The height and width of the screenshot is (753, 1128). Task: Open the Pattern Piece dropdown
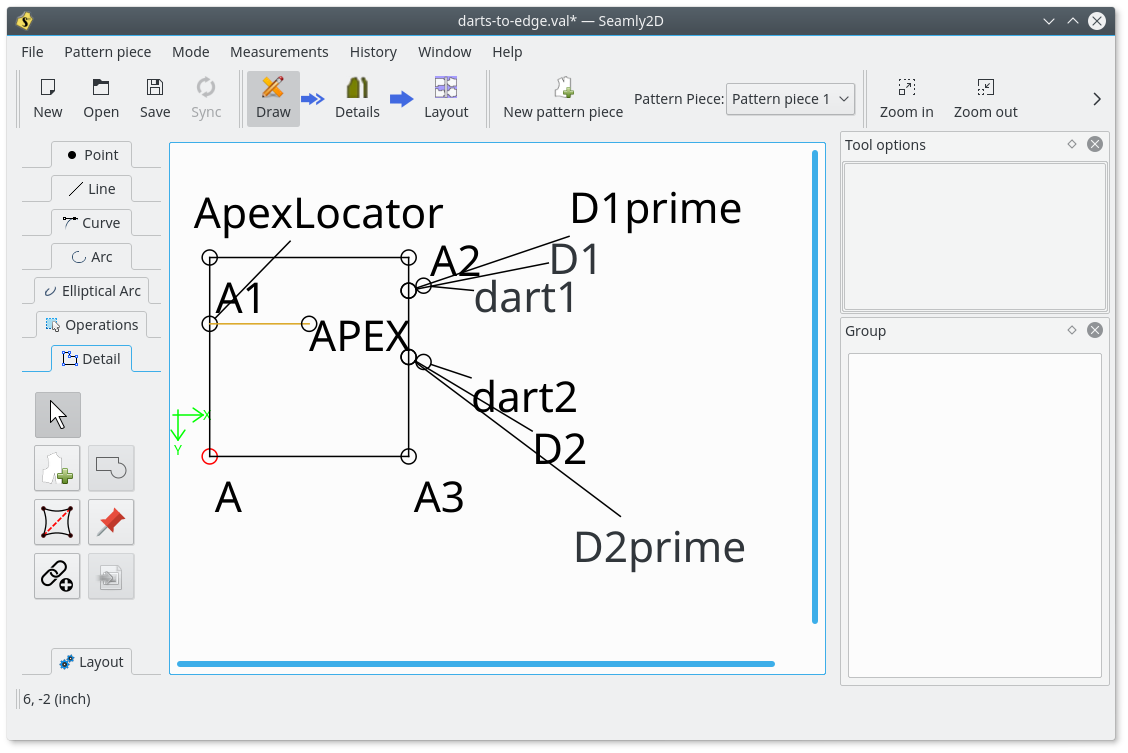790,99
